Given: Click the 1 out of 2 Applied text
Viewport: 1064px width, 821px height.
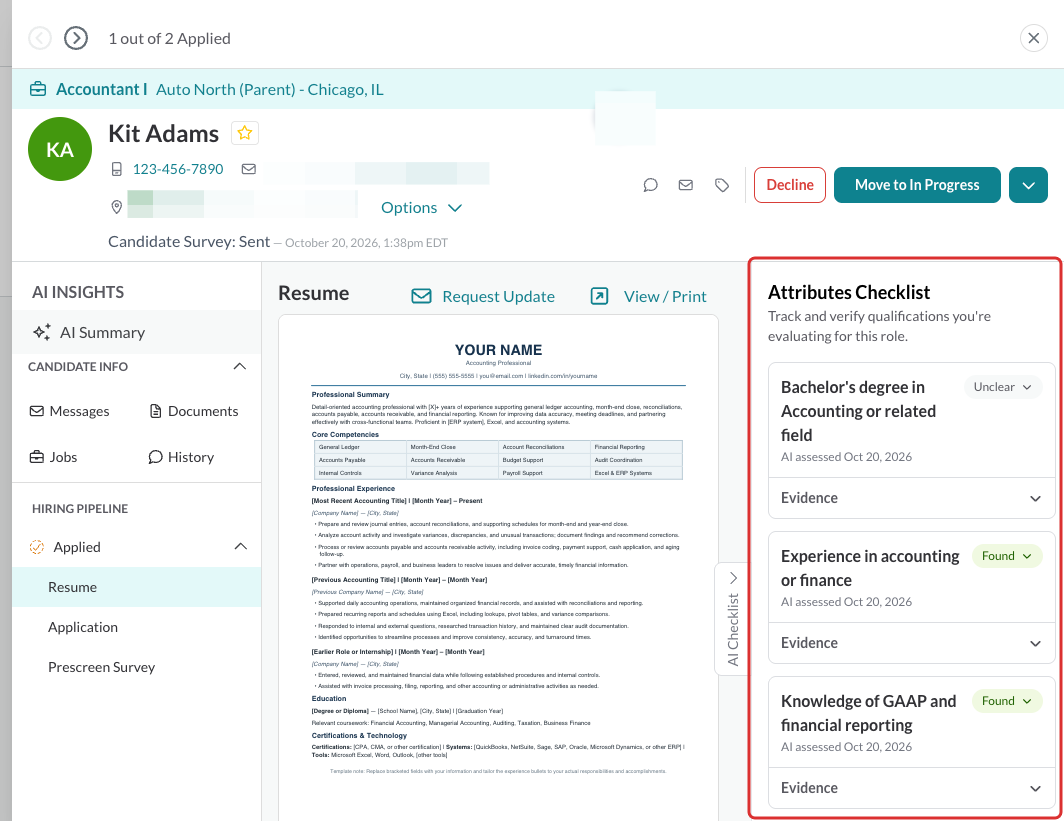Looking at the screenshot, I should coord(170,39).
